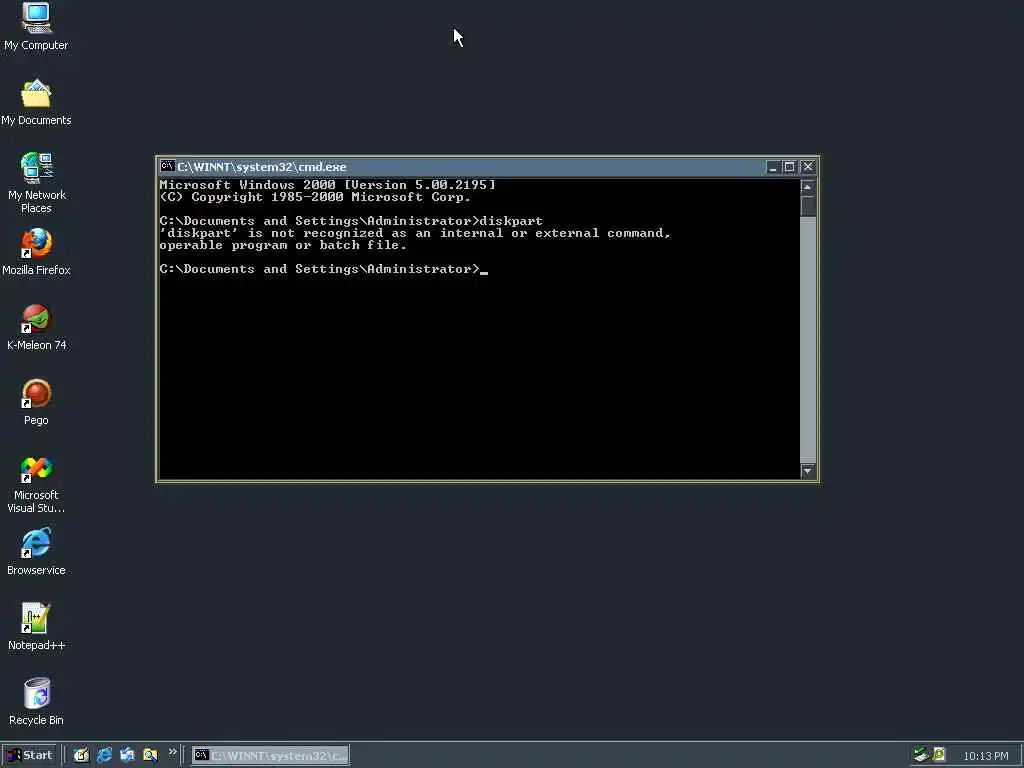Select the K-Meleon 74 shortcut
The image size is (1024, 768).
[36, 327]
